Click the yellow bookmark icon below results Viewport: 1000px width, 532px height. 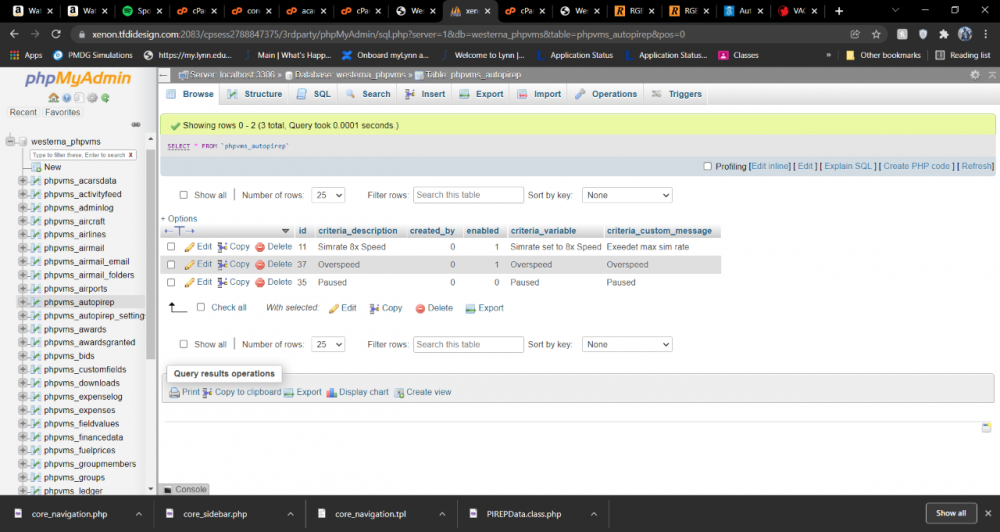(986, 427)
